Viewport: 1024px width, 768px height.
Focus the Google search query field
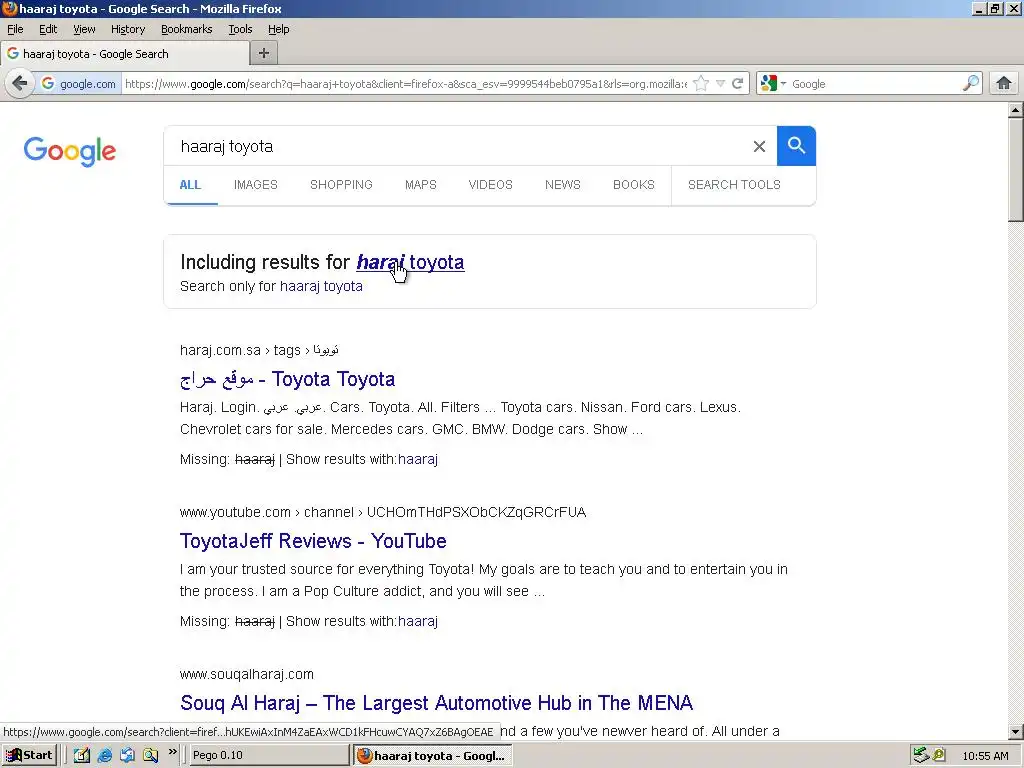pyautogui.click(x=457, y=146)
